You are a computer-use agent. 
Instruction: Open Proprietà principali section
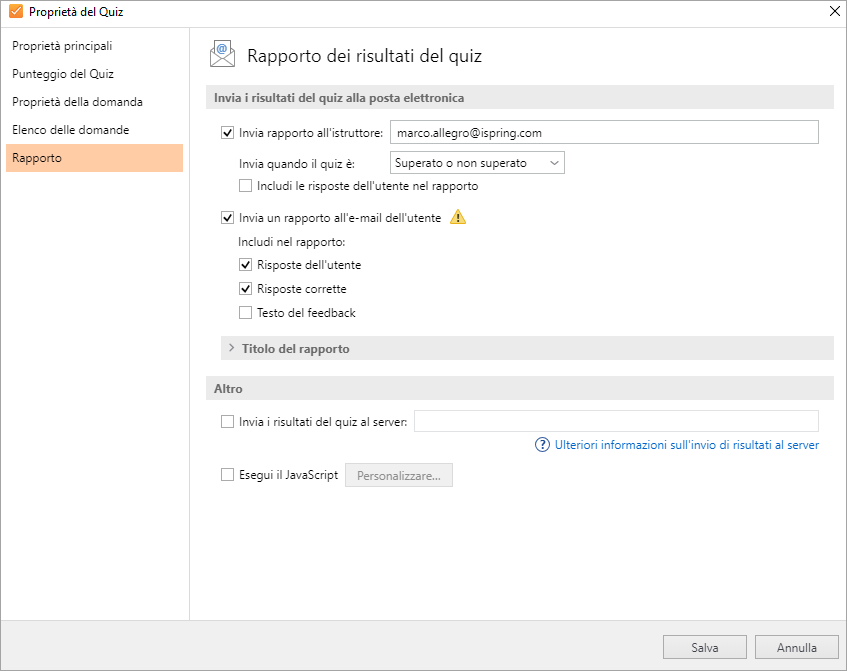[62, 46]
